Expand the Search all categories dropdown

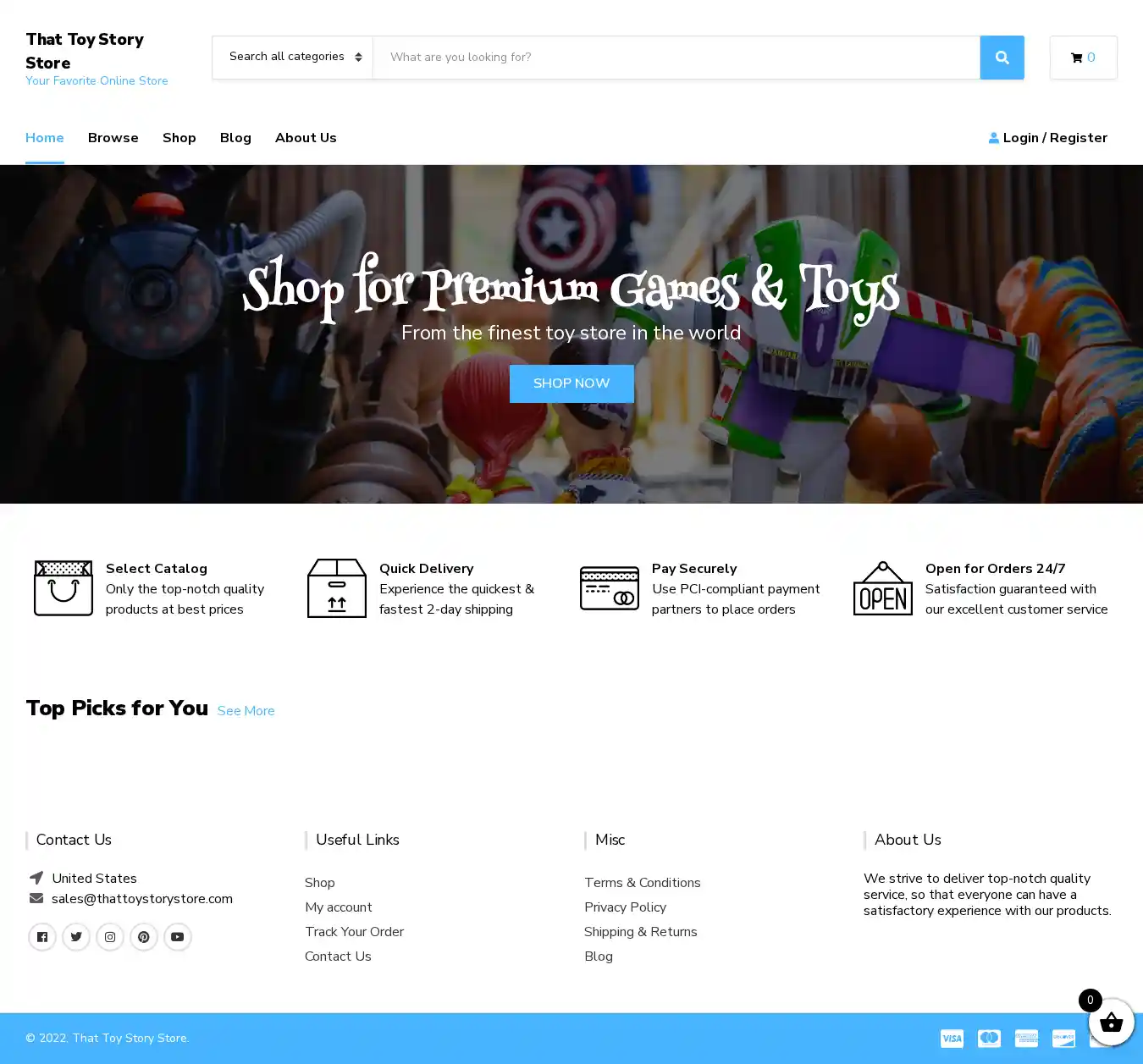click(x=293, y=58)
